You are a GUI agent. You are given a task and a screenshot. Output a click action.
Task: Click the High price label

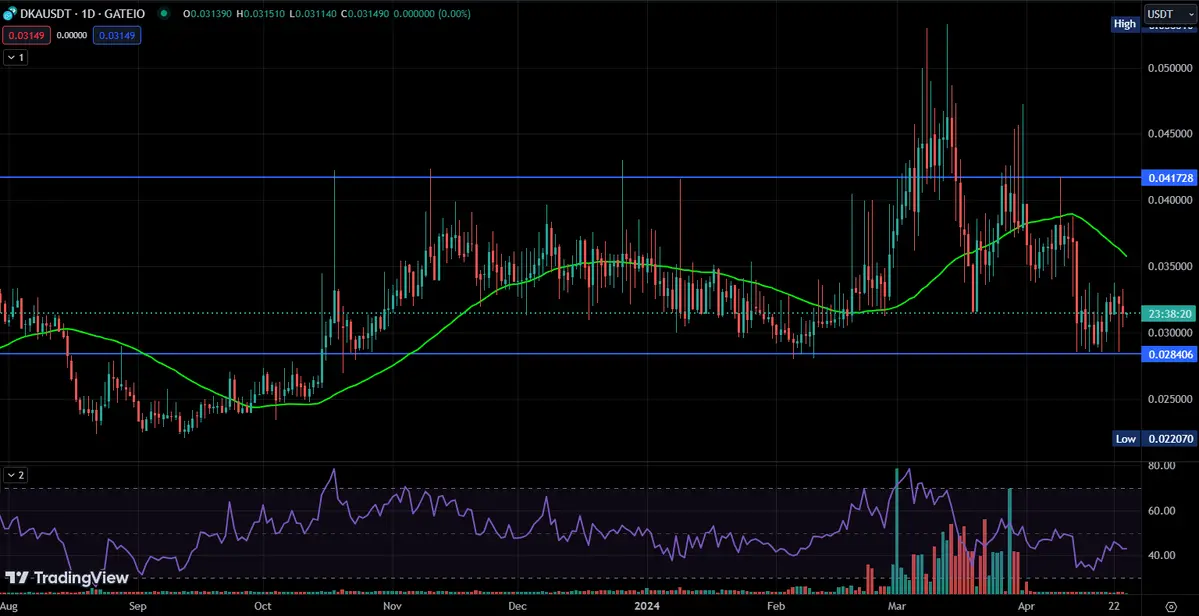1124,24
